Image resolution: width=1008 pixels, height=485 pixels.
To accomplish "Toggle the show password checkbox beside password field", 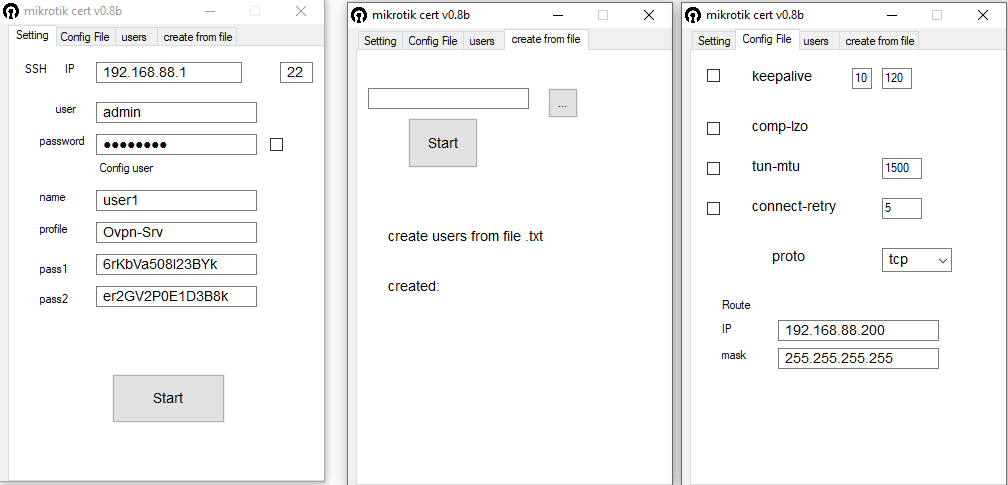I will 276,145.
